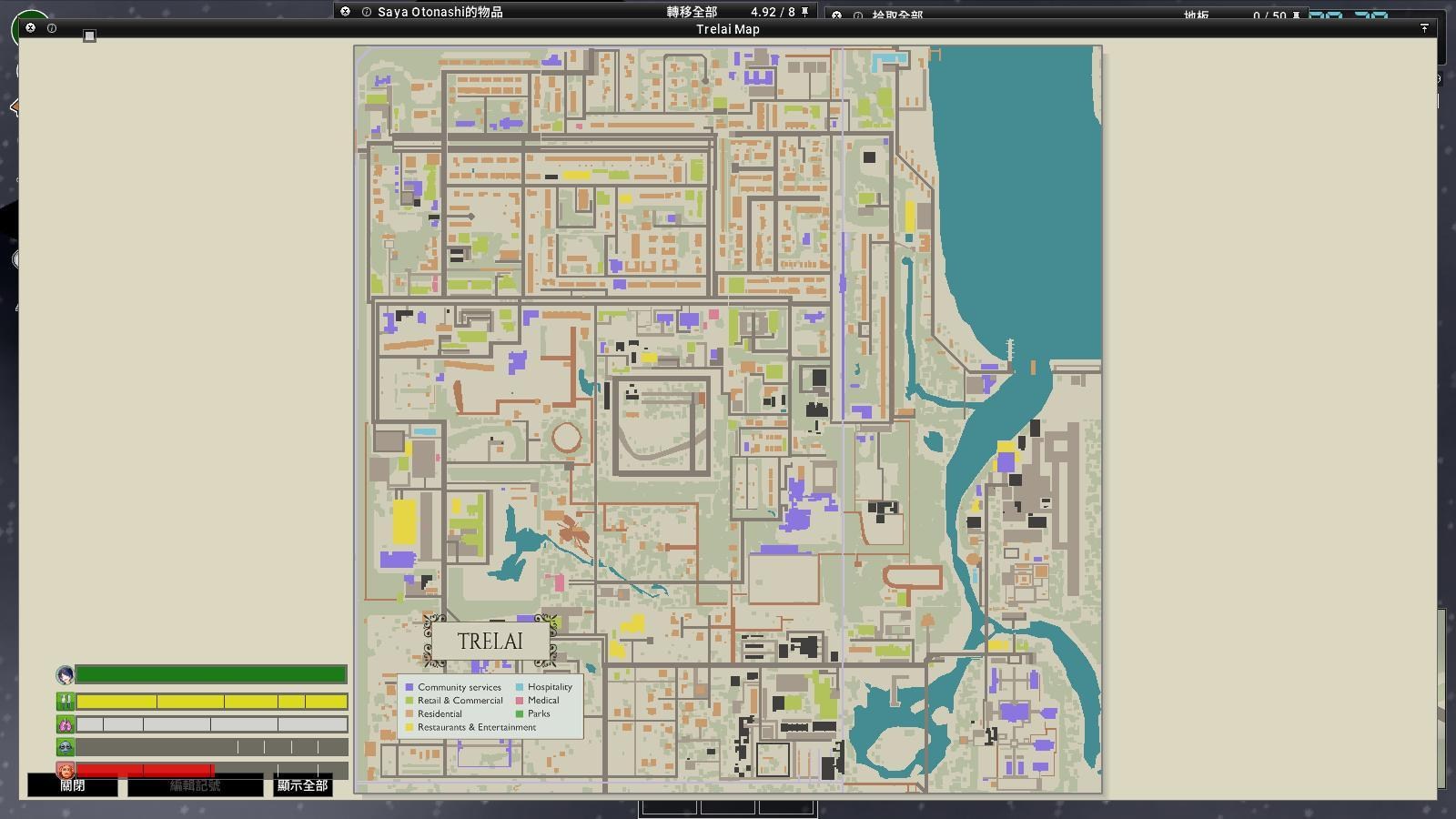Click the yellow hunger progress bar
This screenshot has height=819, width=1456.
[x=211, y=702]
